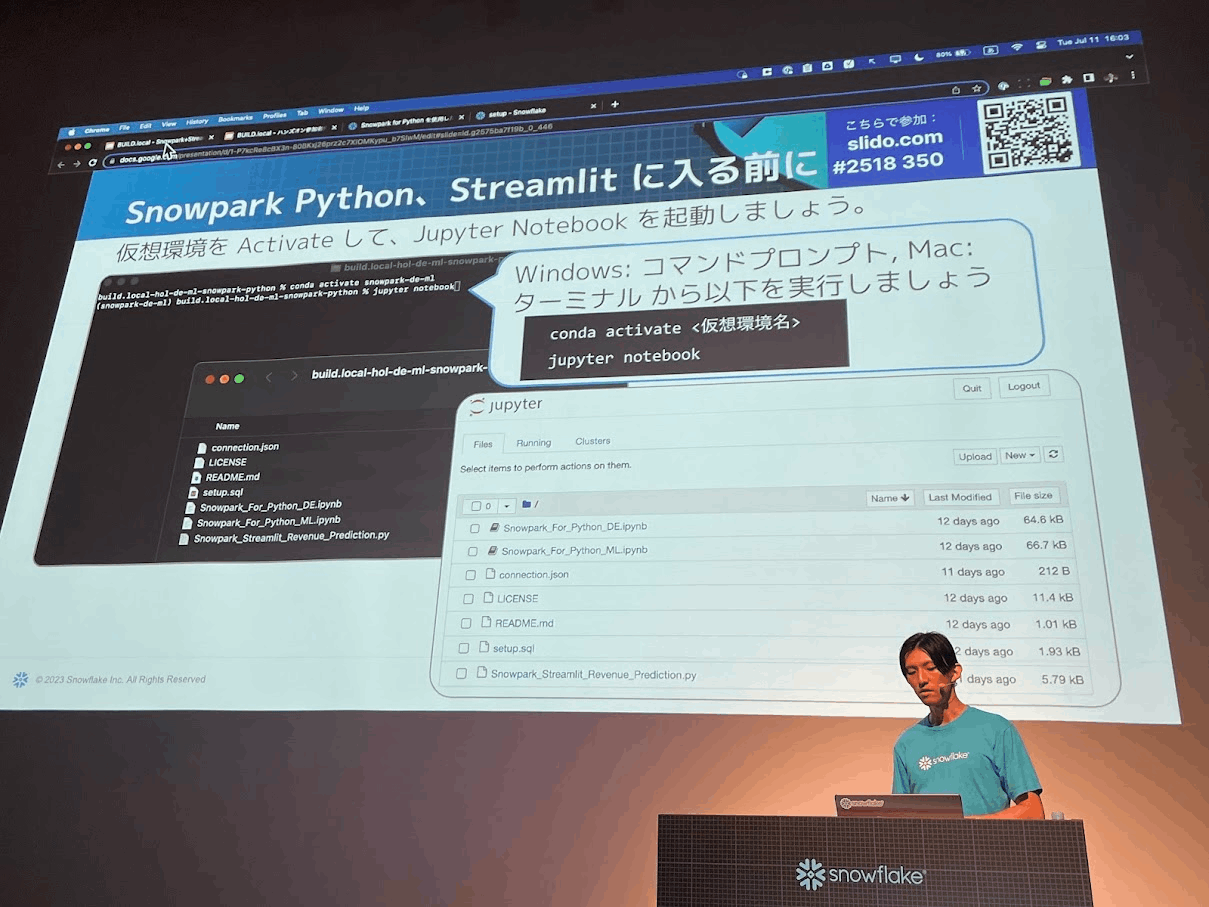Sort the Jupyter list by Name
Image resolution: width=1209 pixels, height=907 pixels.
coord(890,497)
